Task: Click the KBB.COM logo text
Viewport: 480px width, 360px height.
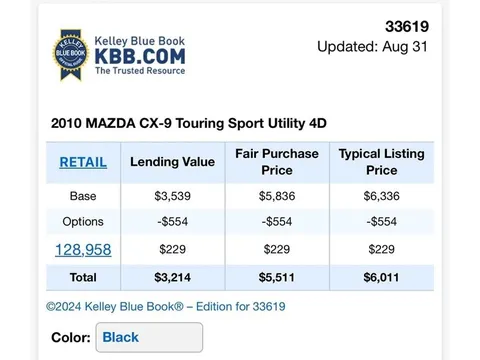Action: coord(140,56)
